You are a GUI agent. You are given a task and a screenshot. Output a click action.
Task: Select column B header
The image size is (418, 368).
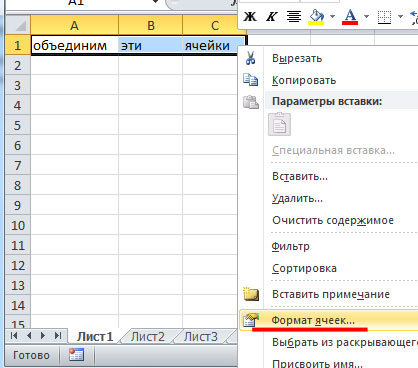[151, 25]
